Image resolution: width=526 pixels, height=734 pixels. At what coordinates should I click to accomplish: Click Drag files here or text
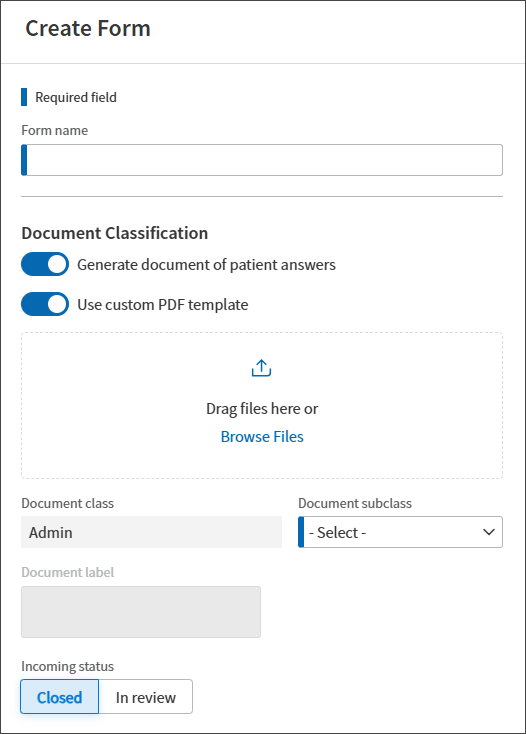pos(262,409)
